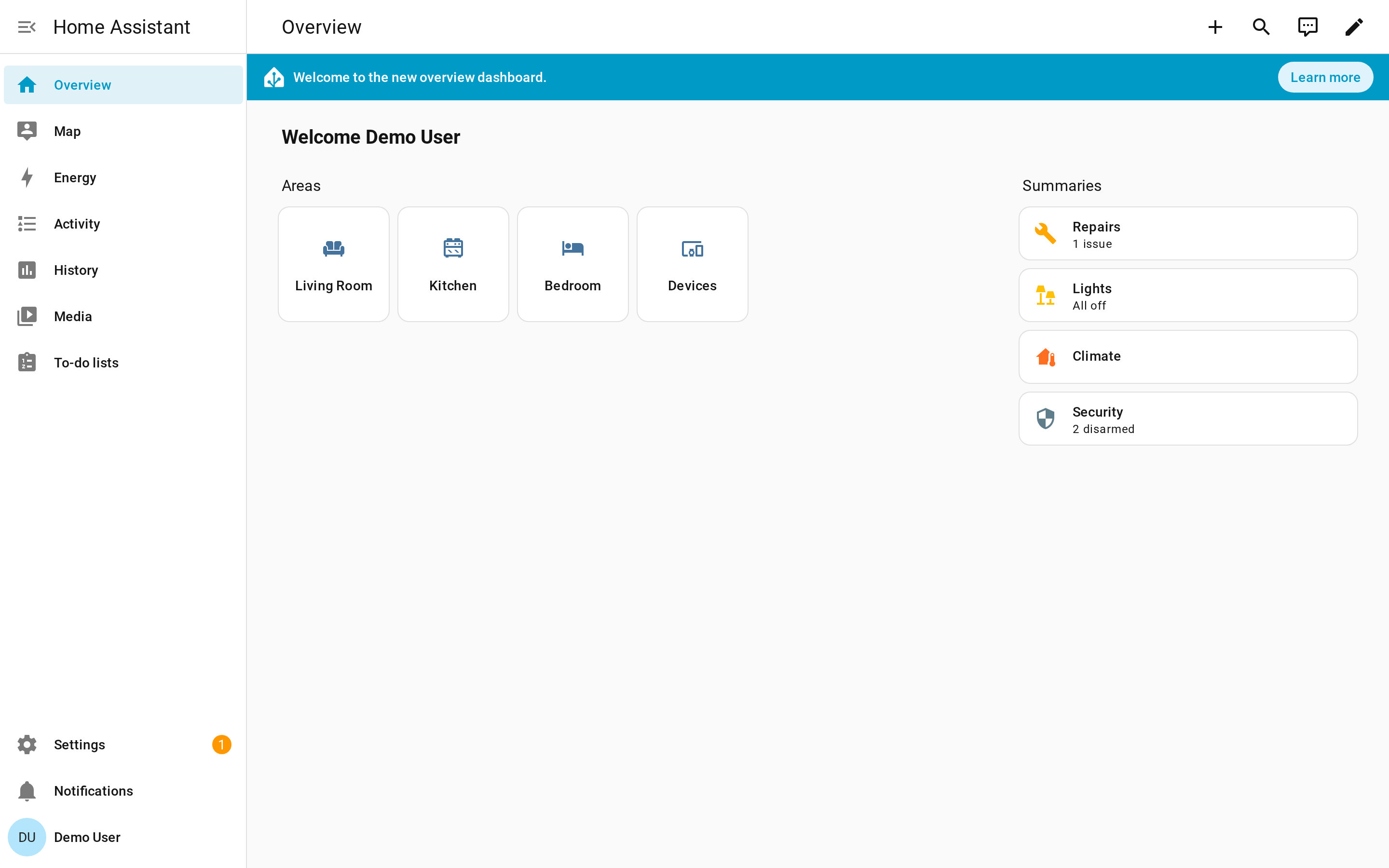Viewport: 1389px width, 868px height.
Task: Open the Assist chat icon
Action: (x=1307, y=27)
